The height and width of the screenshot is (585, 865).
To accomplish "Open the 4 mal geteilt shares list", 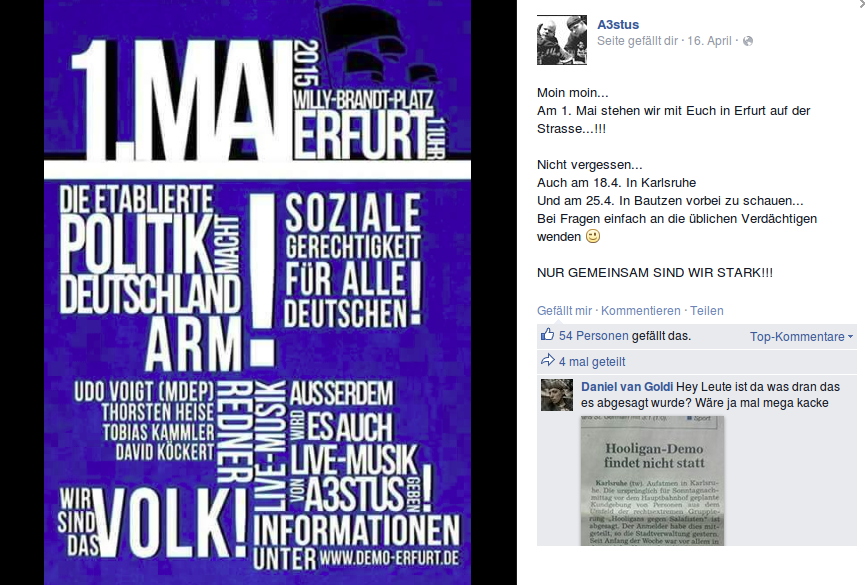I will [x=592, y=362].
